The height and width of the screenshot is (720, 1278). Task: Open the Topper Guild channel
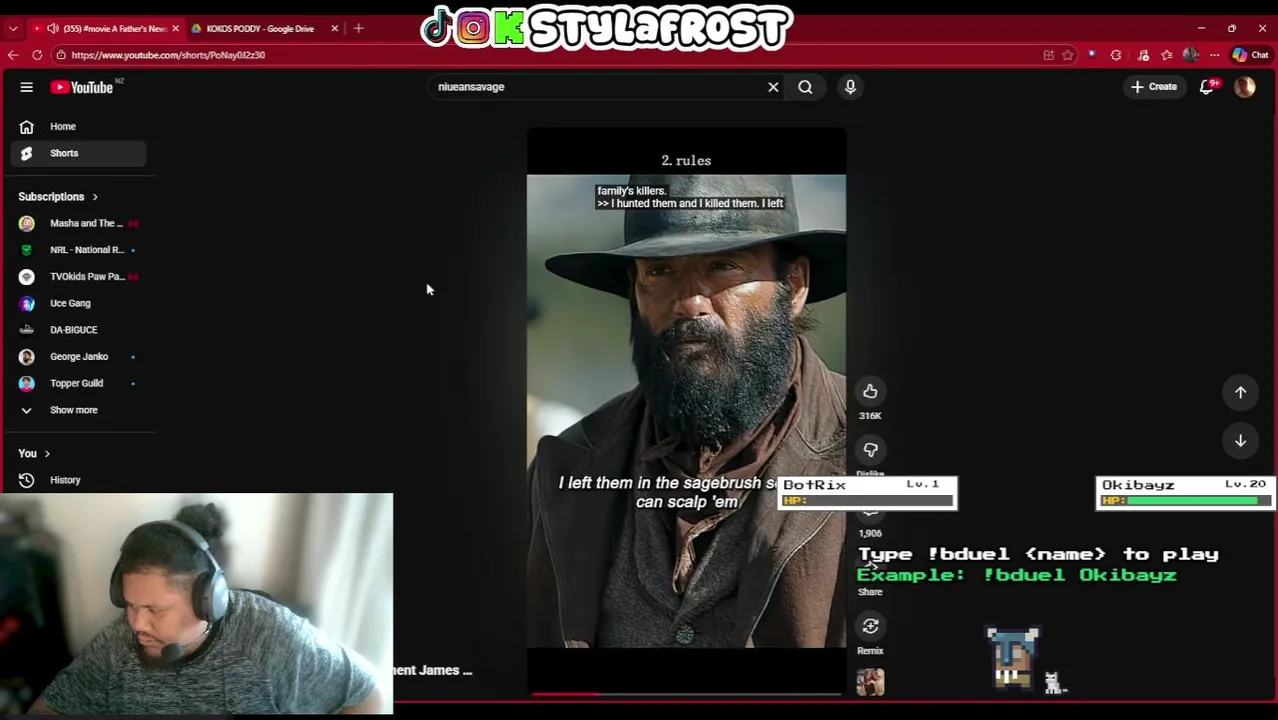click(80, 383)
